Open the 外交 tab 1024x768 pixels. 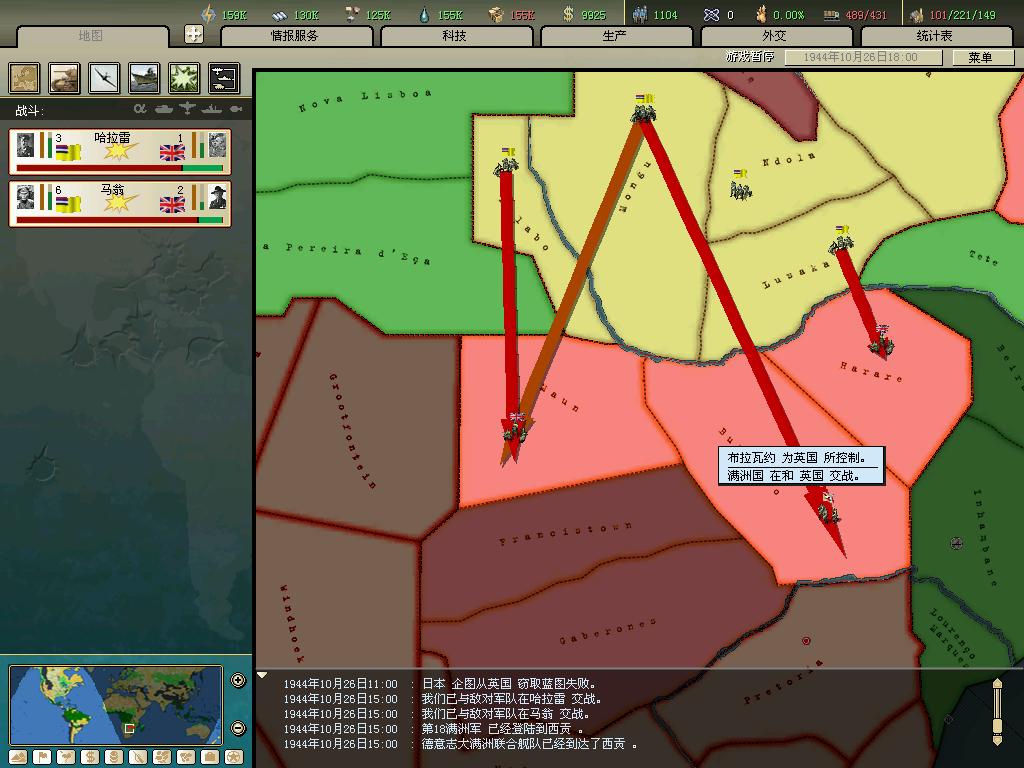click(775, 36)
